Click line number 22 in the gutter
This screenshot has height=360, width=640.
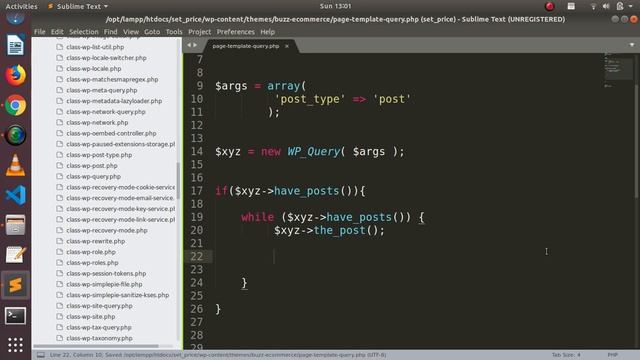click(x=196, y=256)
